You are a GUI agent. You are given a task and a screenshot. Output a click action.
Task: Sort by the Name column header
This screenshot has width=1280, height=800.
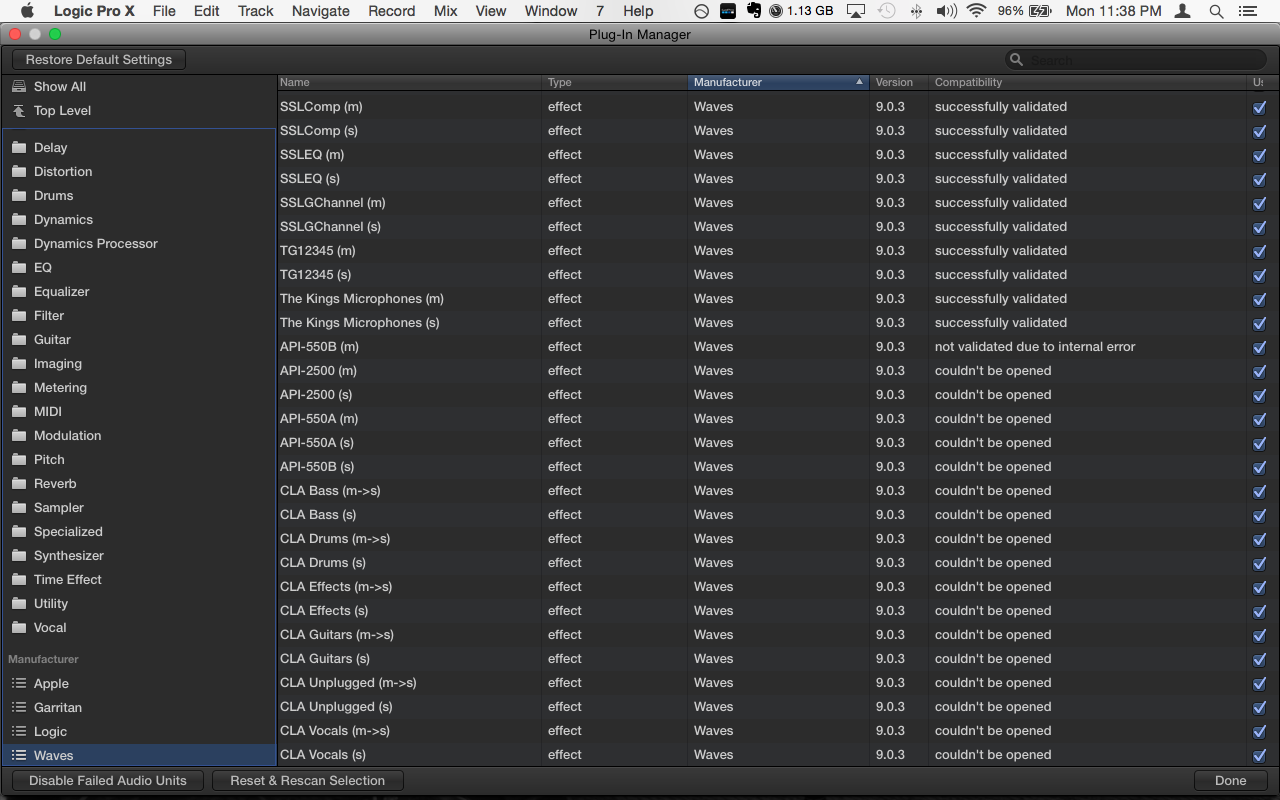(410, 82)
